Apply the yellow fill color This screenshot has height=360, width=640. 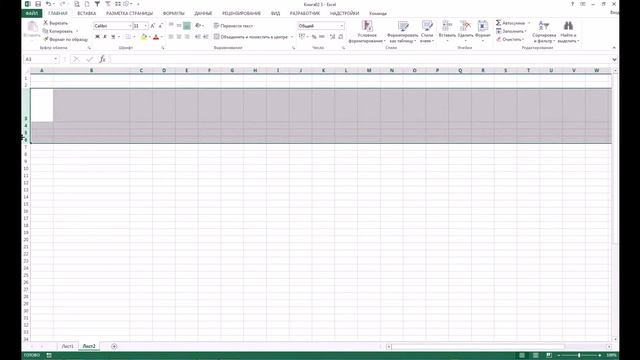(x=144, y=37)
